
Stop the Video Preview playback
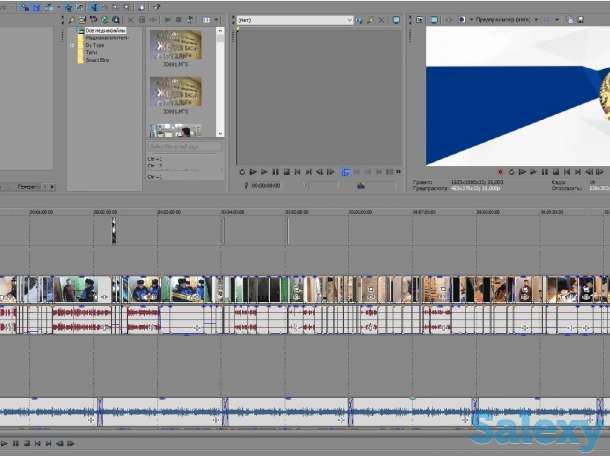(556, 172)
